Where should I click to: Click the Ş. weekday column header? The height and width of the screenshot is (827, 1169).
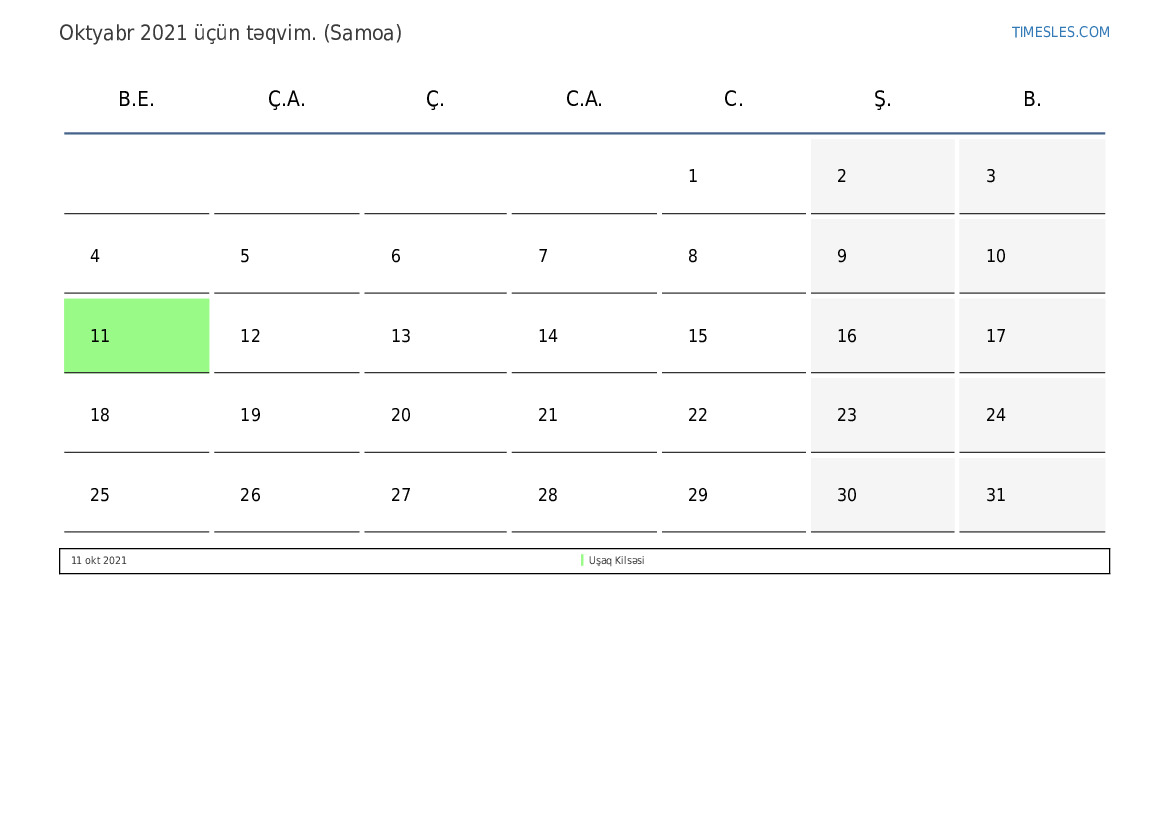(882, 99)
